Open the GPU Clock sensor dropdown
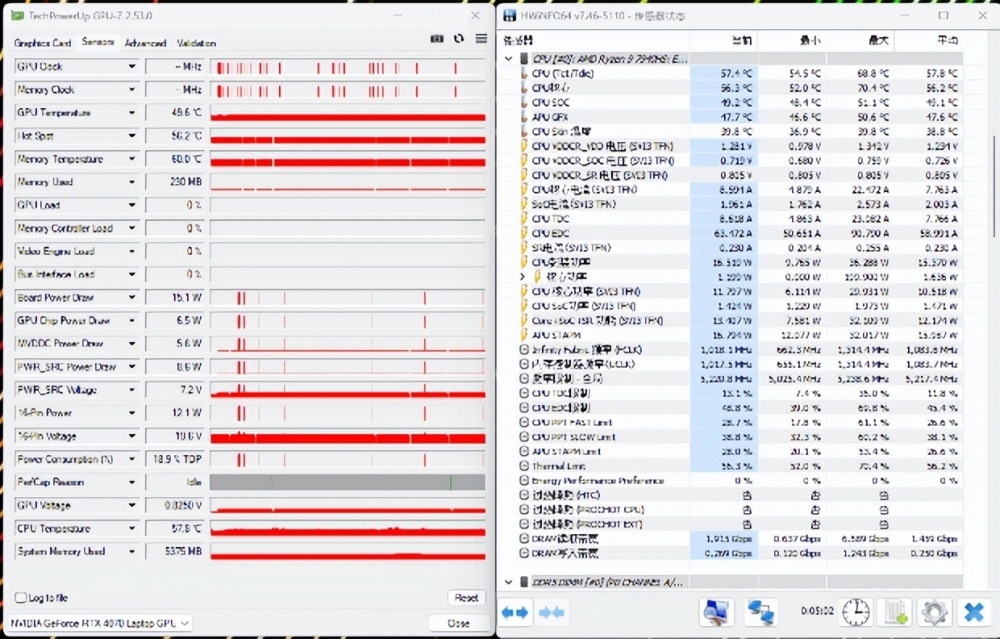This screenshot has width=1000, height=639. coord(131,66)
